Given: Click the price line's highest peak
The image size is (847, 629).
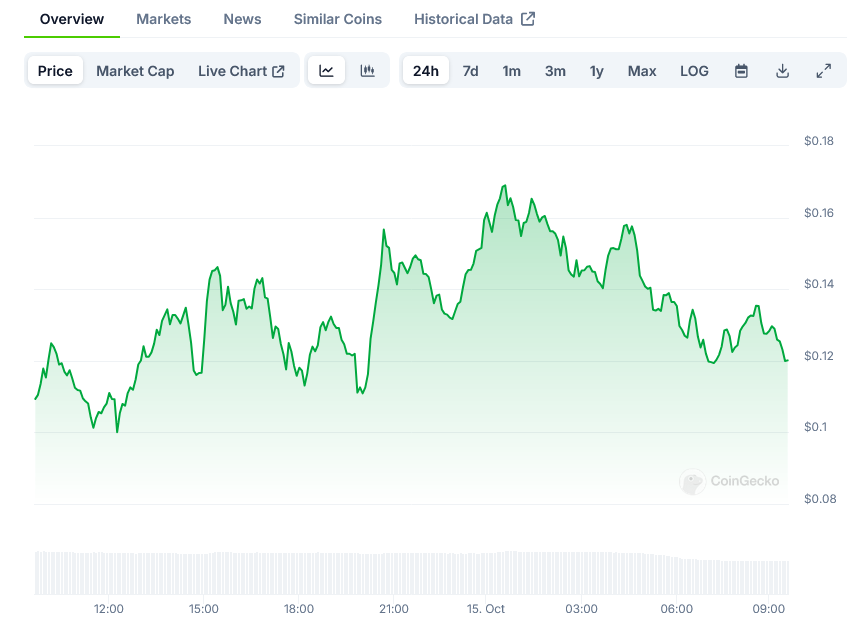Looking at the screenshot, I should (x=505, y=185).
